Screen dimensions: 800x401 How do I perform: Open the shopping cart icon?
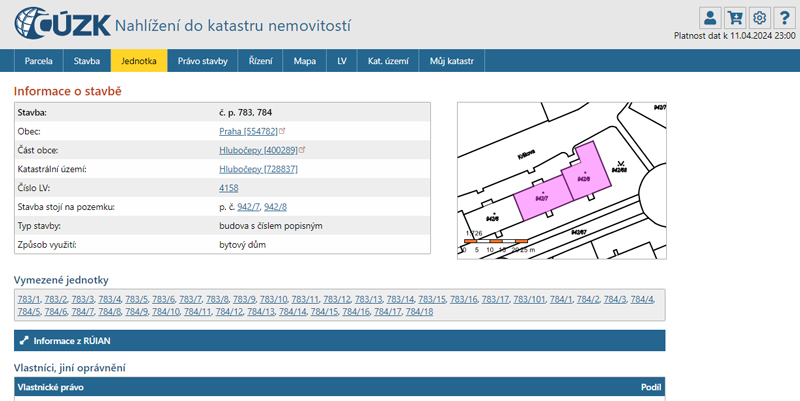735,17
